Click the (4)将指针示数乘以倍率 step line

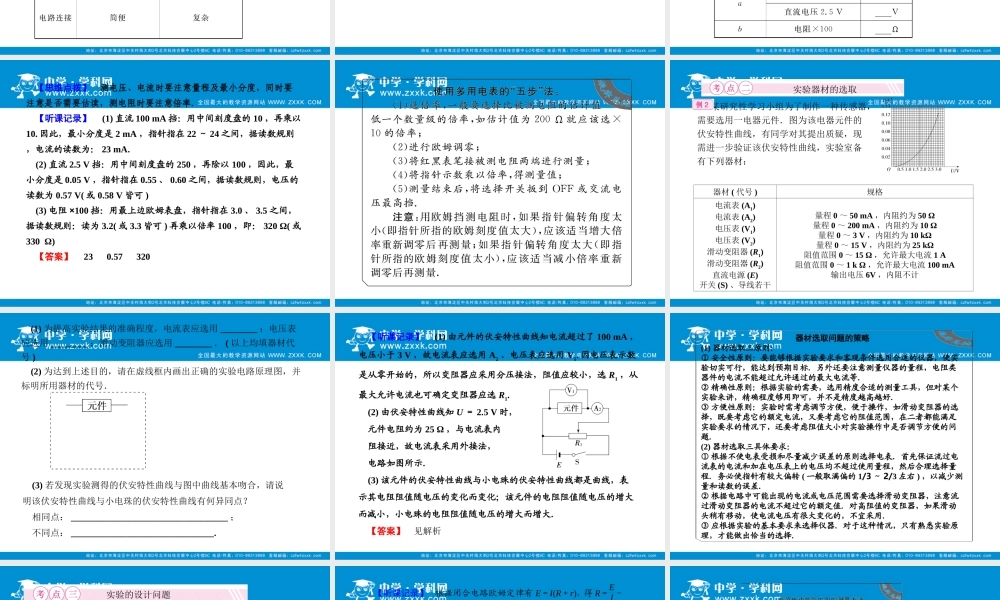coord(477,175)
